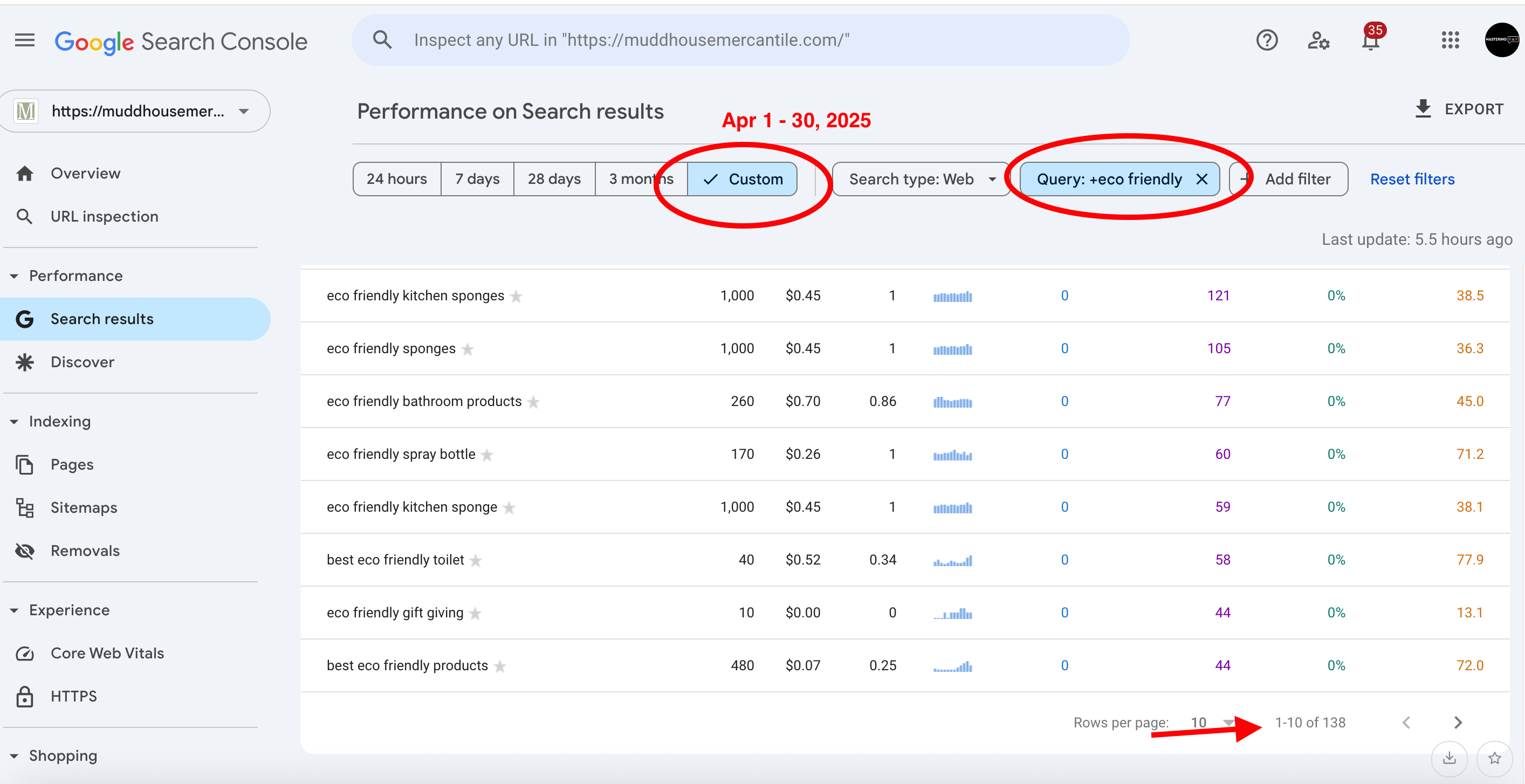The height and width of the screenshot is (784, 1525).
Task: Click the Help question mark icon
Action: (1266, 40)
